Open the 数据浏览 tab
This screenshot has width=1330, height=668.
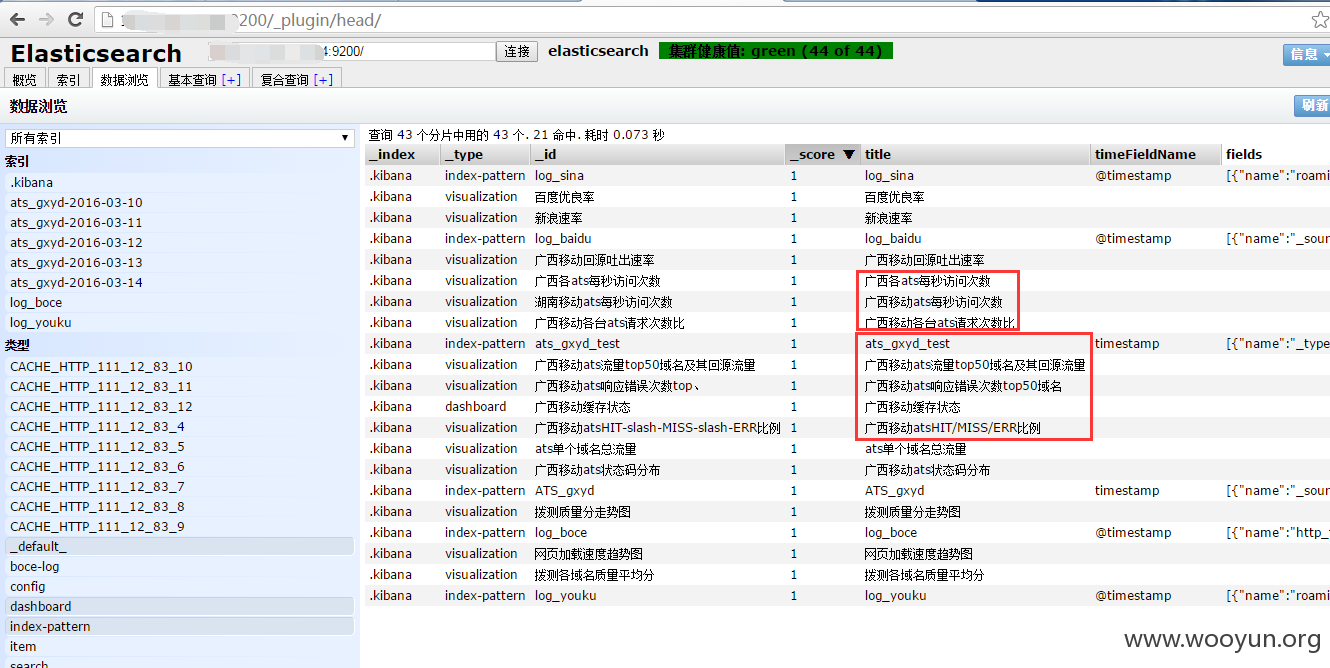click(124, 80)
